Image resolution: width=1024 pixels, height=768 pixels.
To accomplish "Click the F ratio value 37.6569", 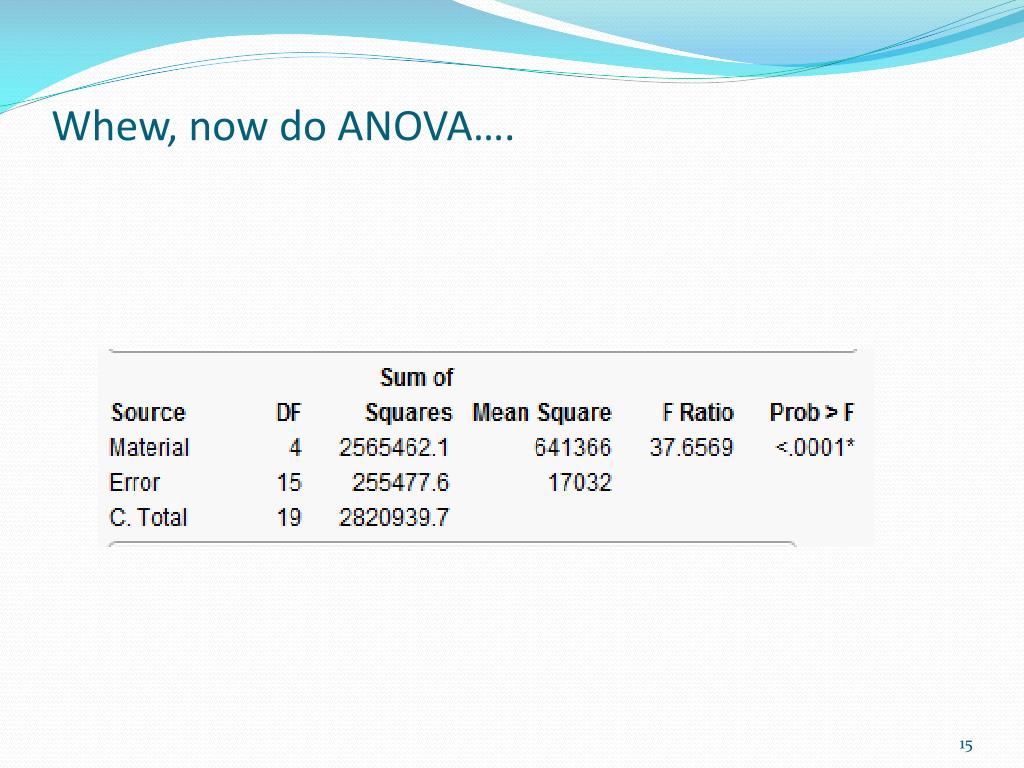I will (x=691, y=448).
